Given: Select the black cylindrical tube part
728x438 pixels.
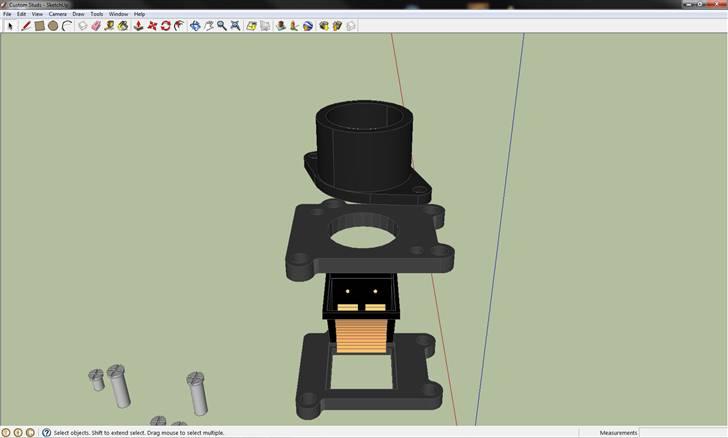Looking at the screenshot, I should point(365,145).
